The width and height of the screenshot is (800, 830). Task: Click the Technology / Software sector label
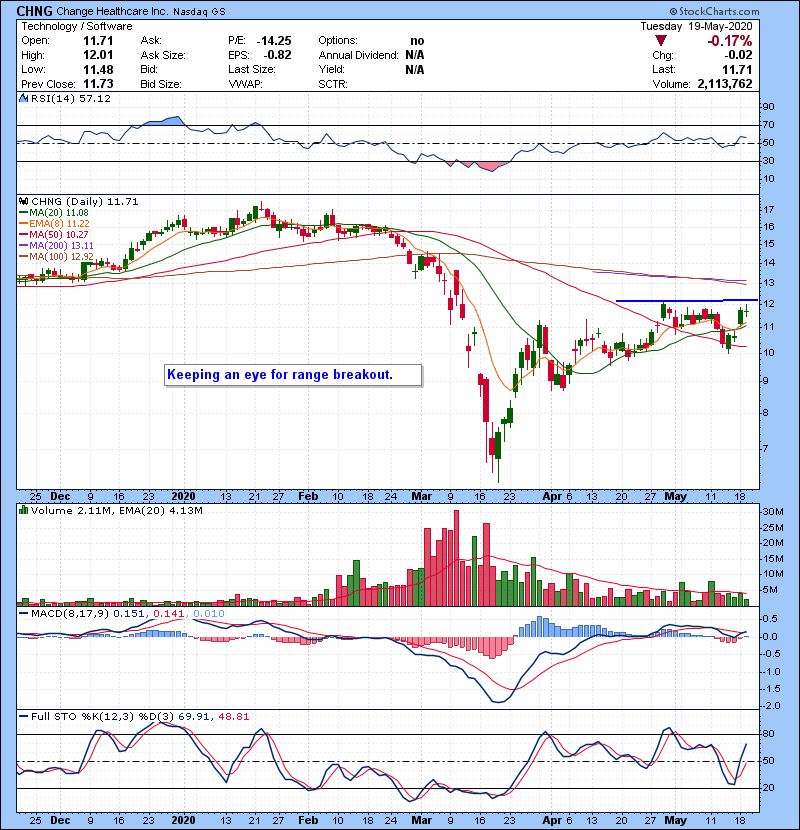point(77,26)
